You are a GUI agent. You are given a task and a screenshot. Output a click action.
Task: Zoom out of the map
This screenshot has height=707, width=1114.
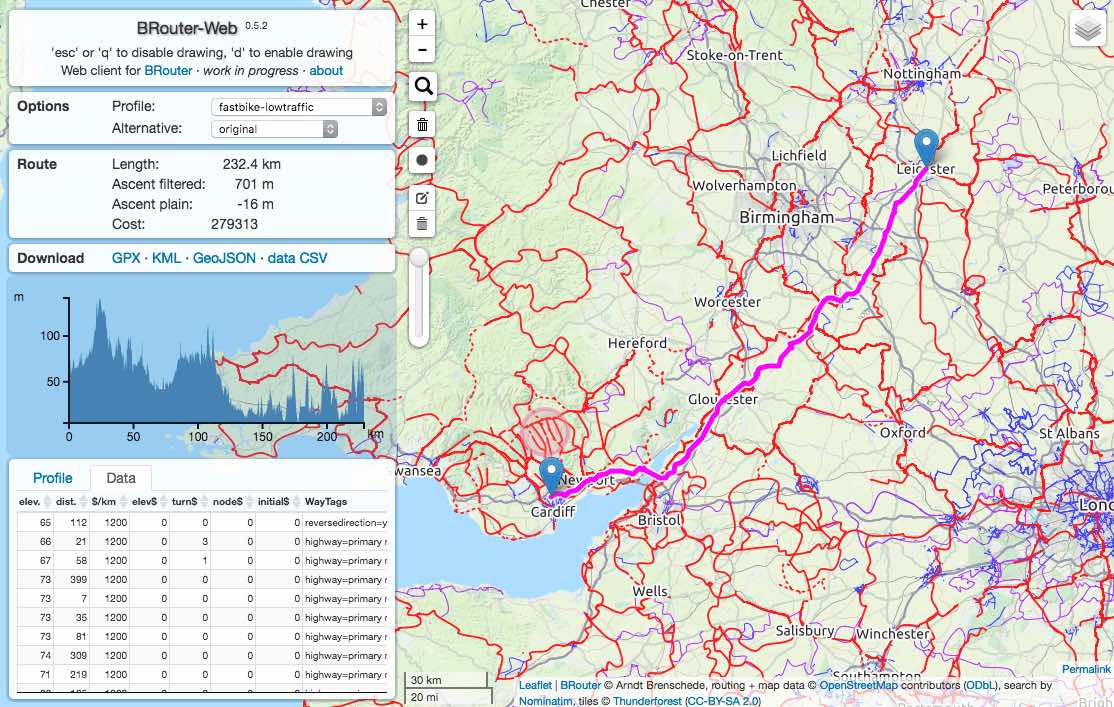tap(423, 50)
